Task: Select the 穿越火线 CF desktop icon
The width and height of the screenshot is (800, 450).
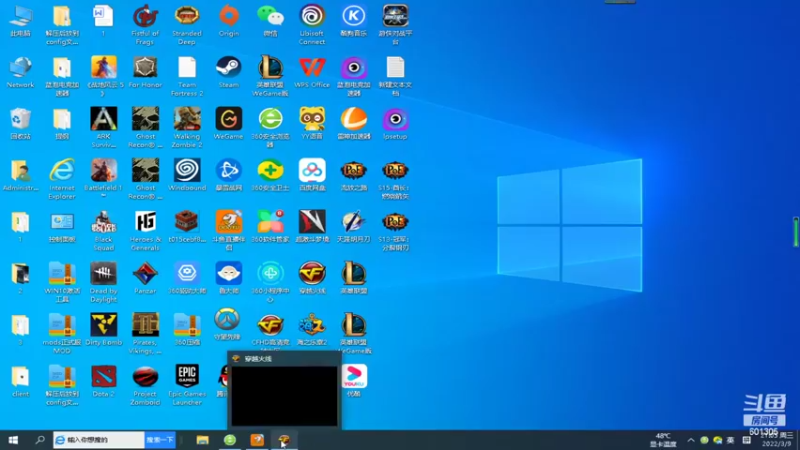Action: pos(312,278)
